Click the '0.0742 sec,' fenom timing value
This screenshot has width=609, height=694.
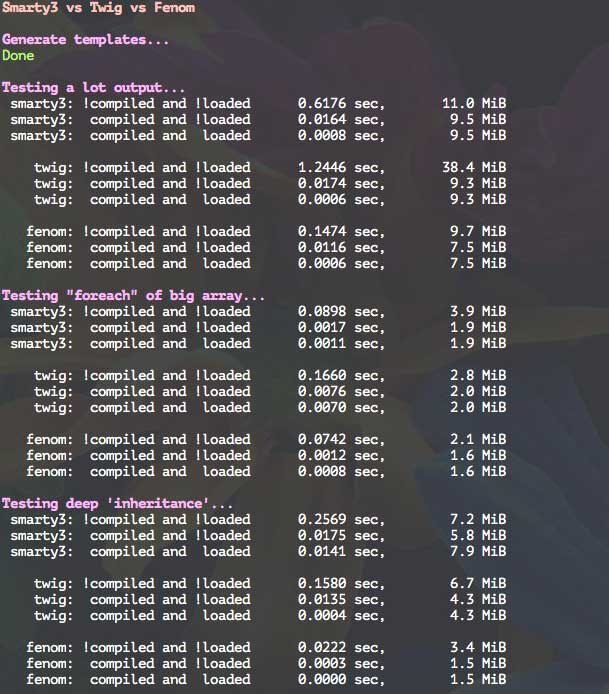click(x=341, y=440)
